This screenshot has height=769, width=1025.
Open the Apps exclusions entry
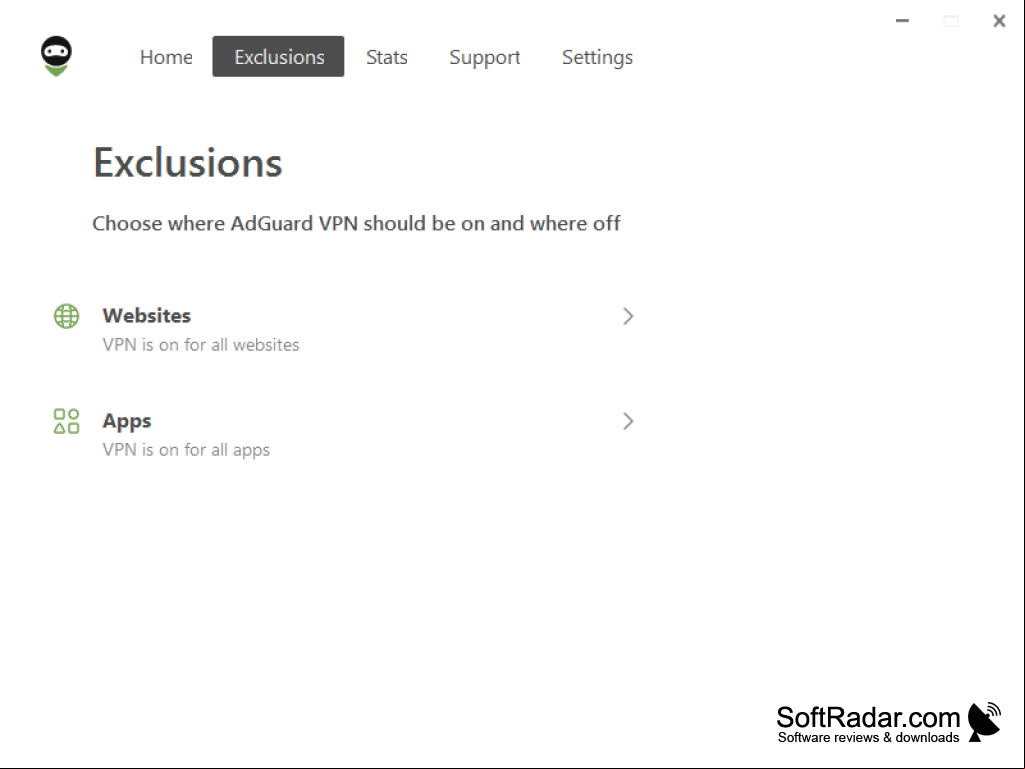pyautogui.click(x=344, y=434)
